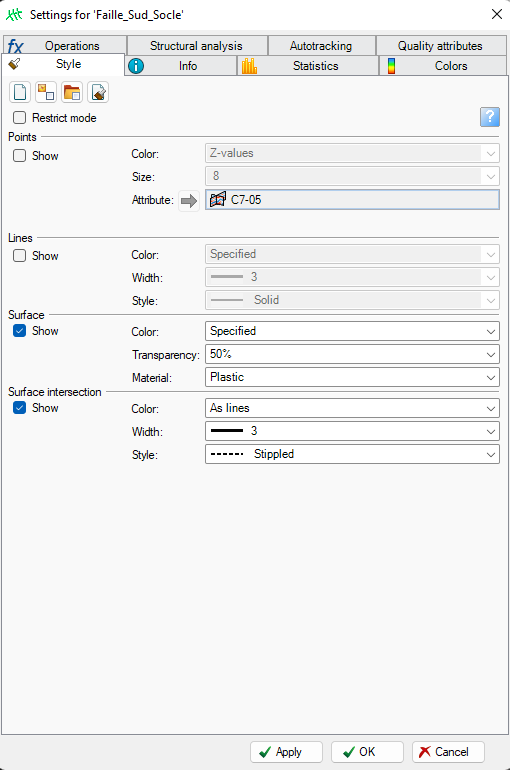
Task: Open the Stippled style dropdown
Action: [x=352, y=454]
